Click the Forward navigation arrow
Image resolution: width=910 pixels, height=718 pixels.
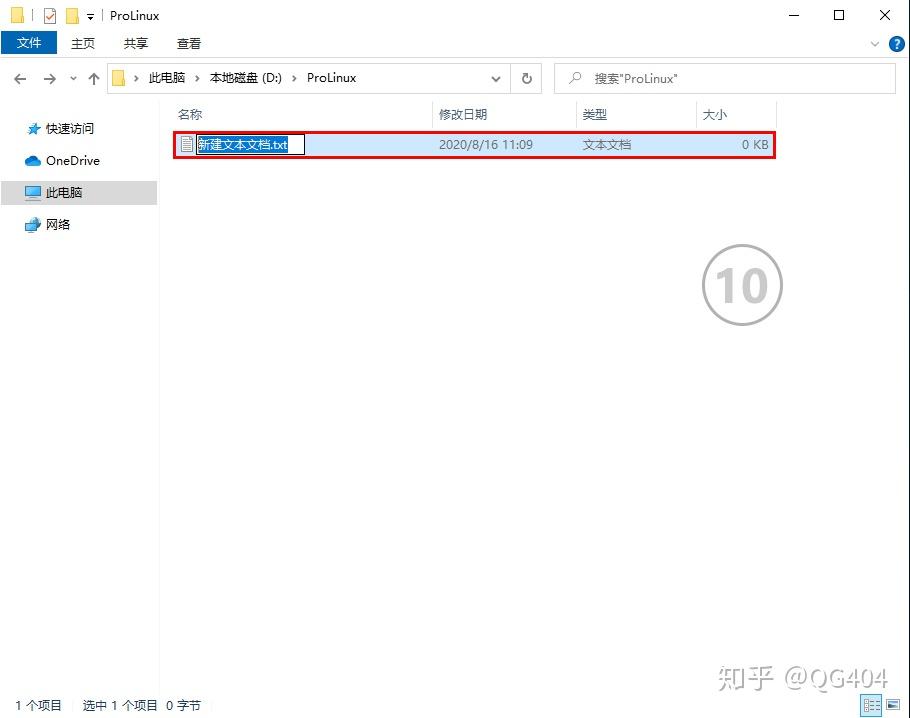[x=49, y=78]
